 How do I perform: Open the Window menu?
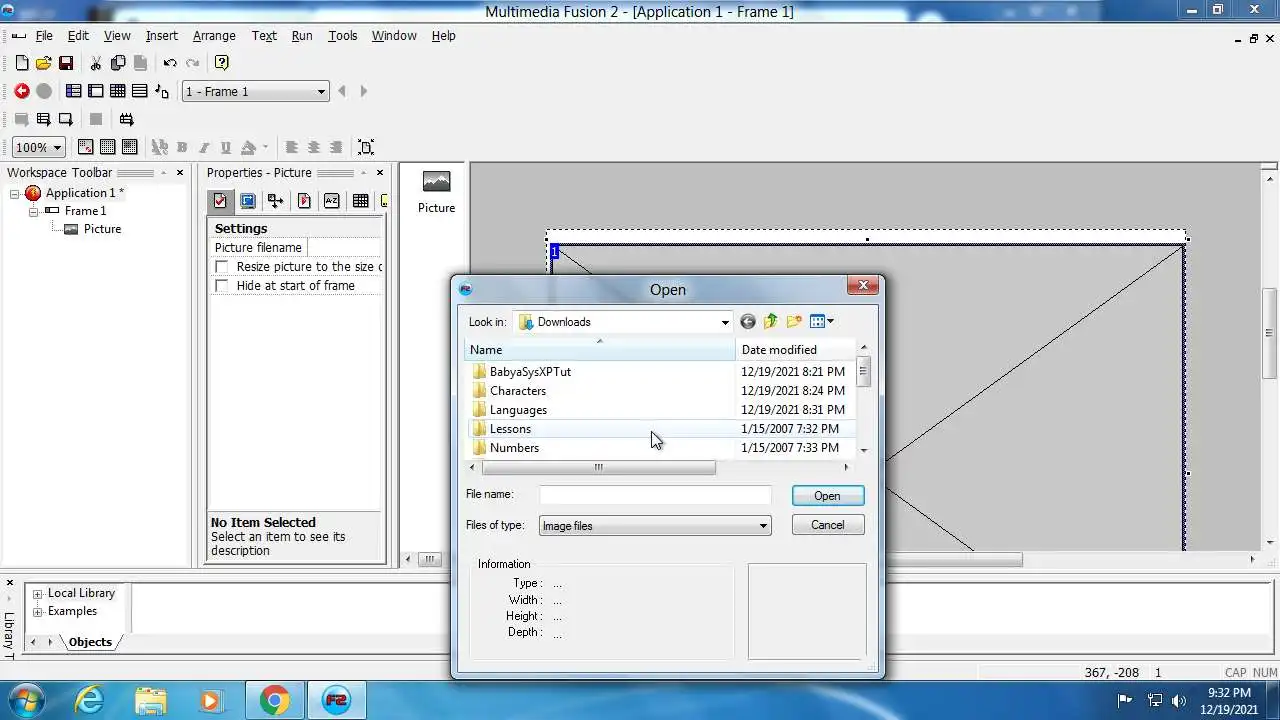coord(394,36)
